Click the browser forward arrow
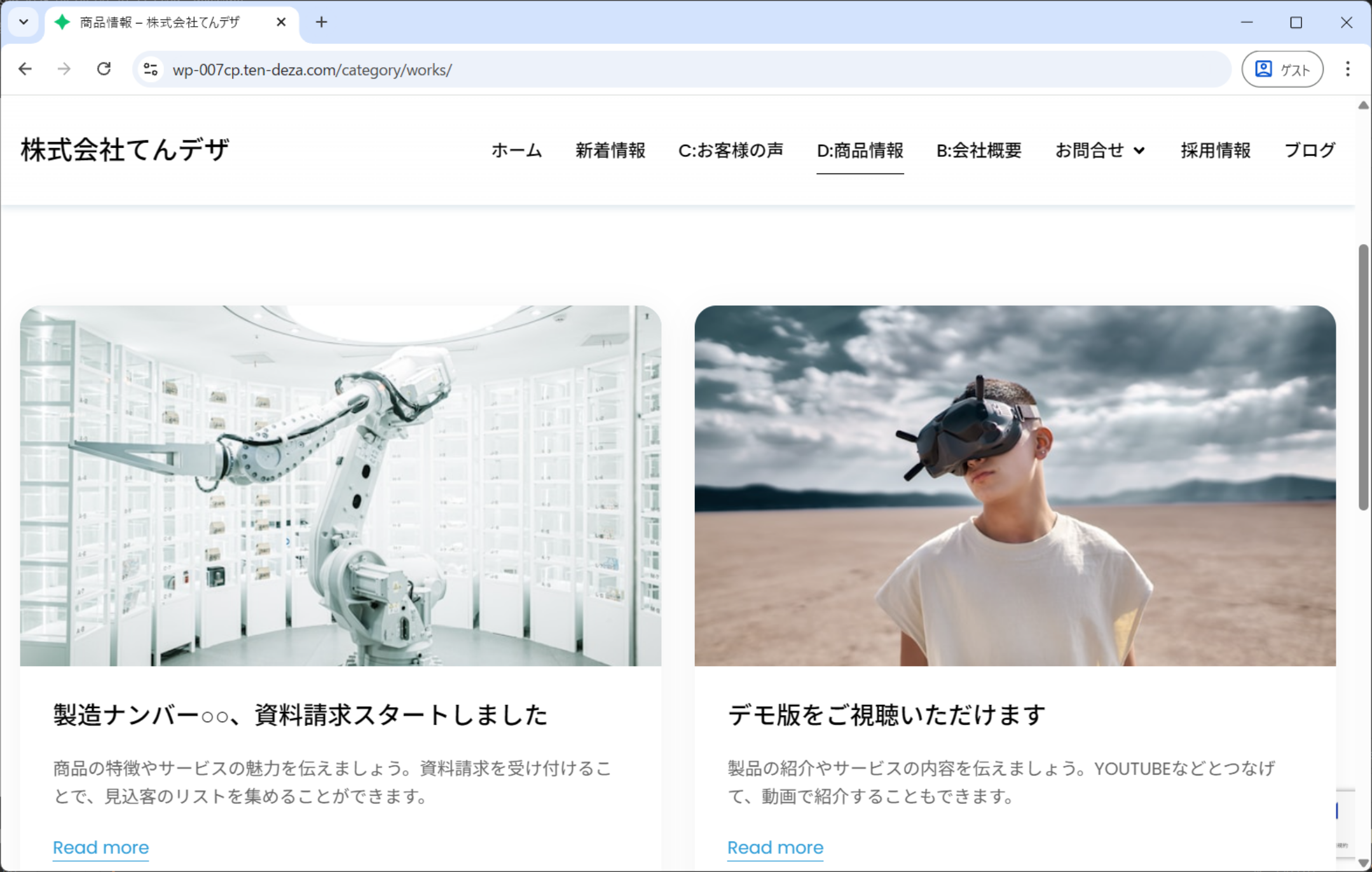The height and width of the screenshot is (872, 1372). (64, 69)
